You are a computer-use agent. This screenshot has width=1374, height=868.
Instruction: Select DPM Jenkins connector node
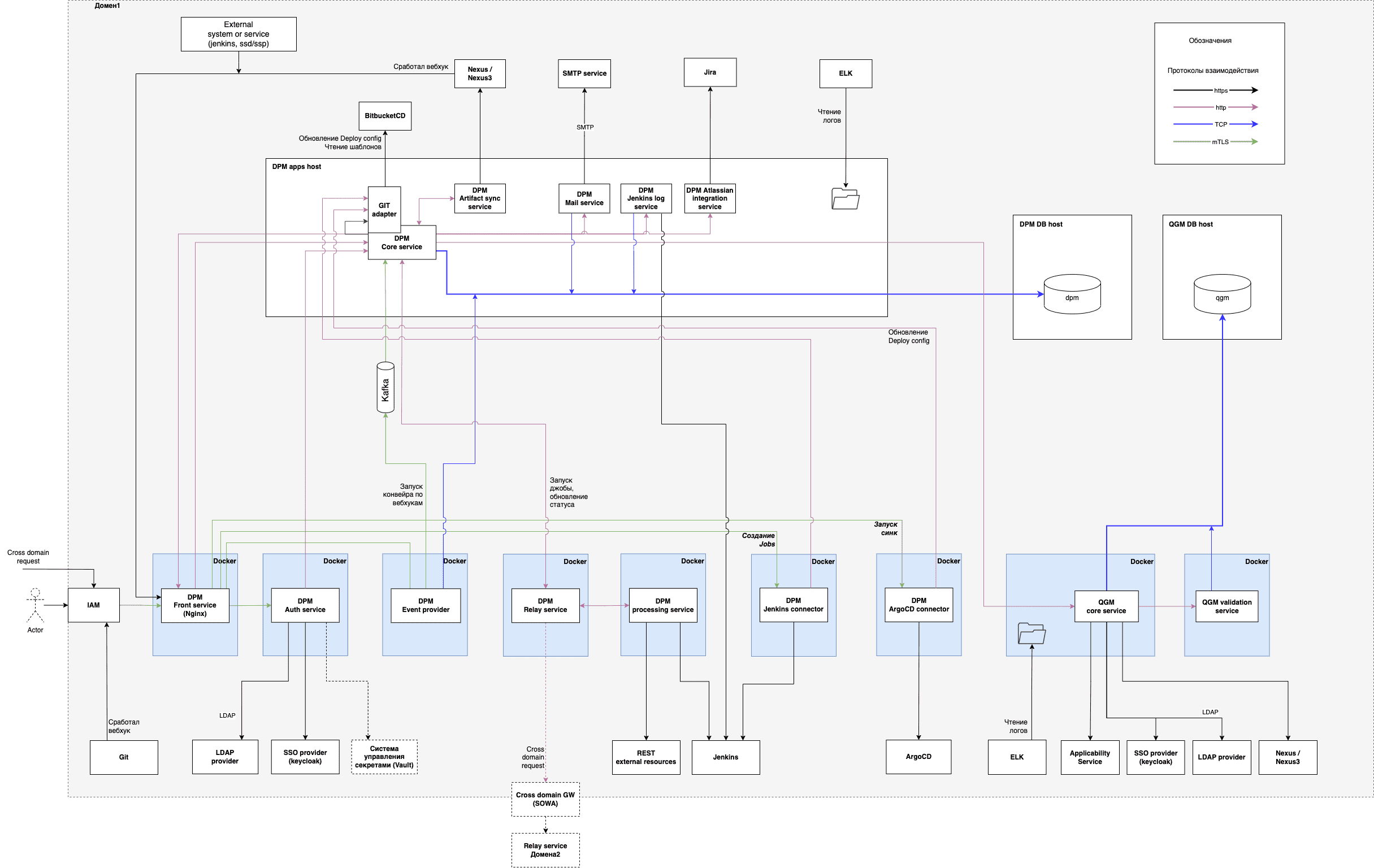tap(793, 605)
